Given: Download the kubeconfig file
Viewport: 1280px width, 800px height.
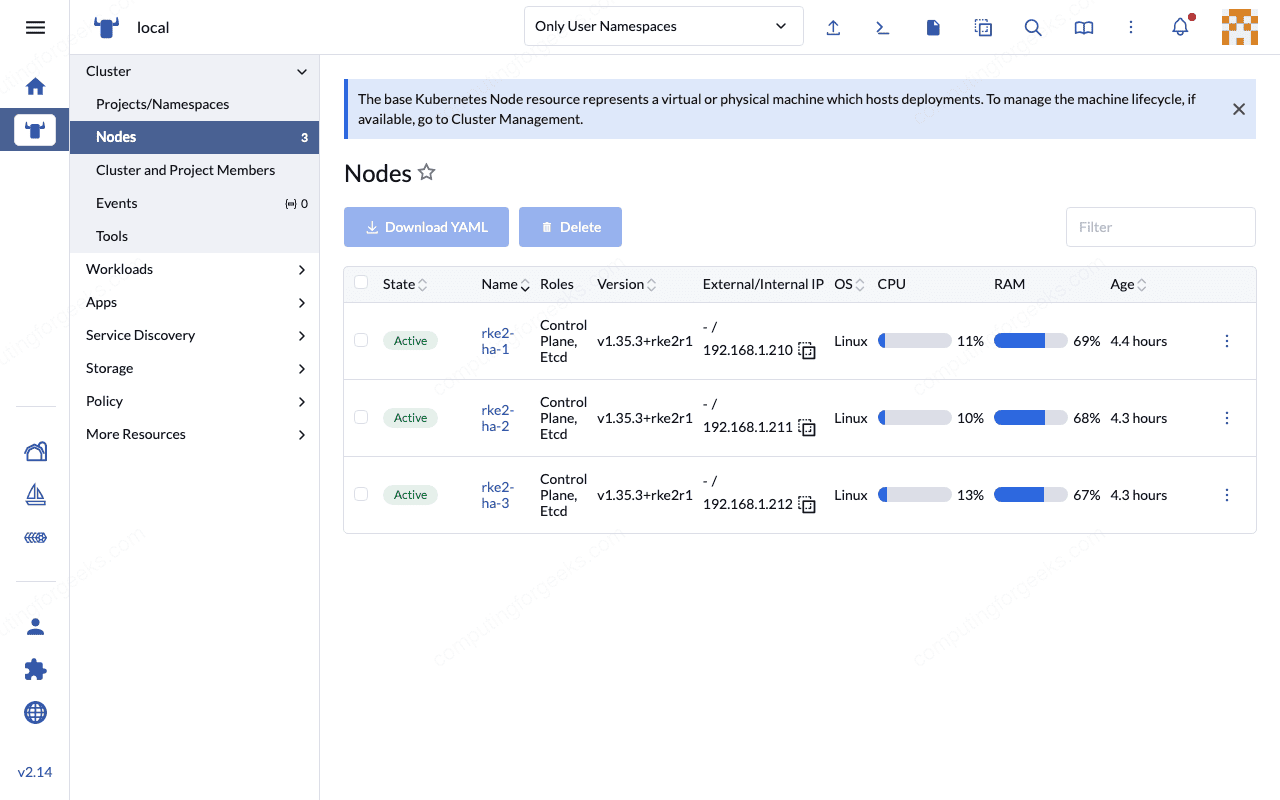Looking at the screenshot, I should 933,27.
